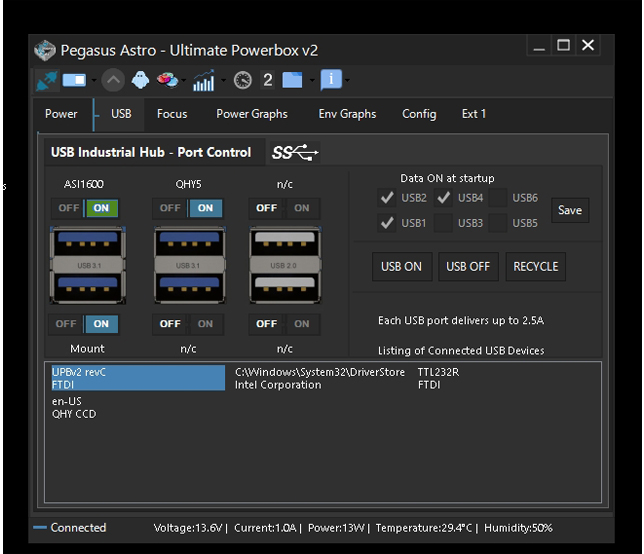Open the Ext 1 tab
Screen dimensions: 644x554
click(474, 114)
